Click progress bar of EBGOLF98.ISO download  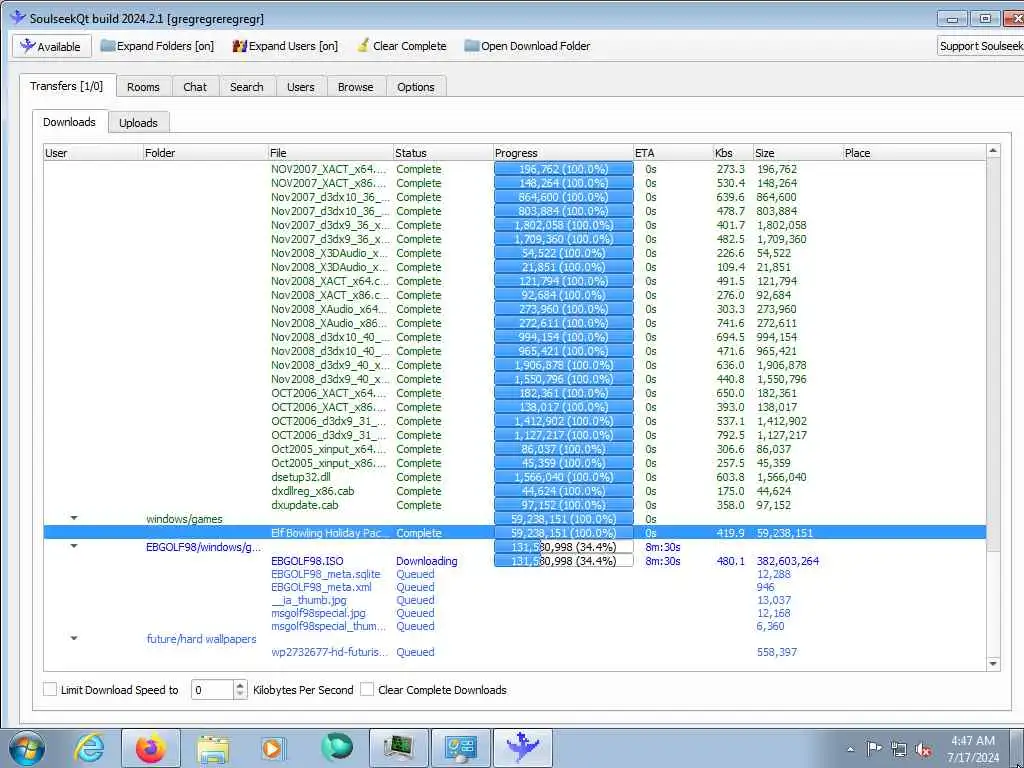564,561
